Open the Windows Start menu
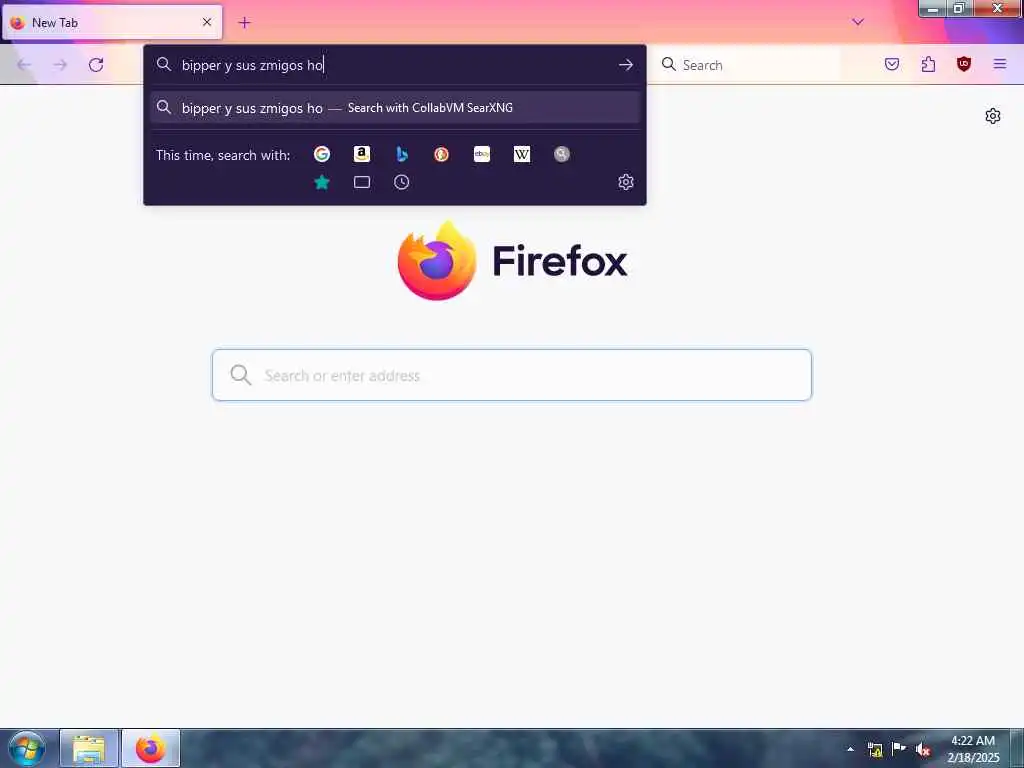1024x768 pixels. coord(27,748)
